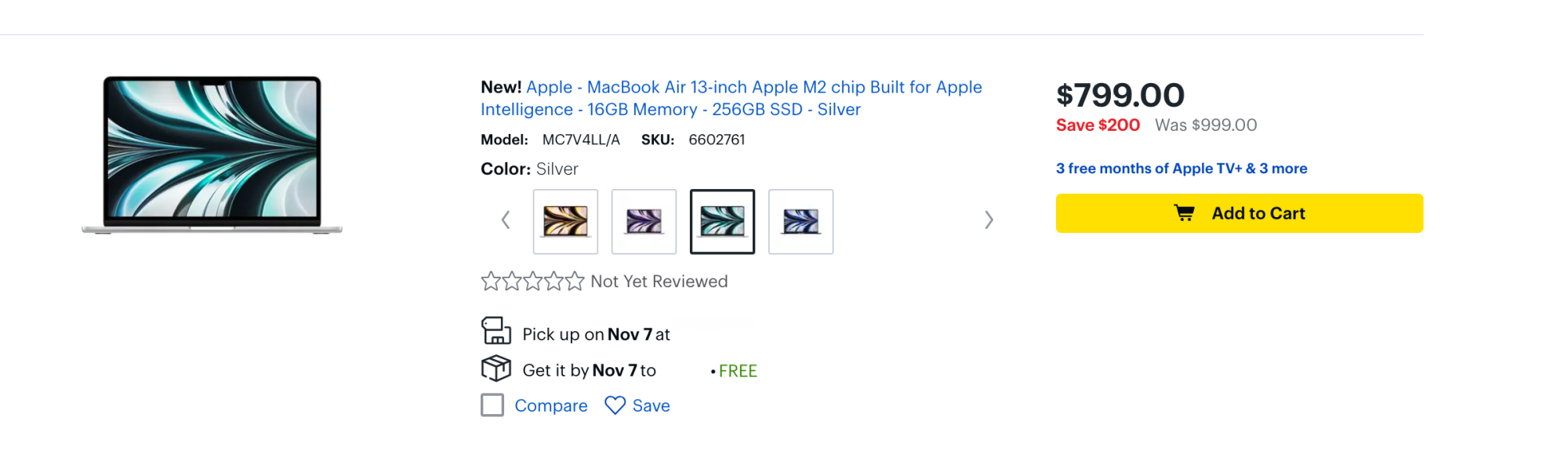This screenshot has height=454, width=1568.
Task: Click the Save text link
Action: click(651, 405)
